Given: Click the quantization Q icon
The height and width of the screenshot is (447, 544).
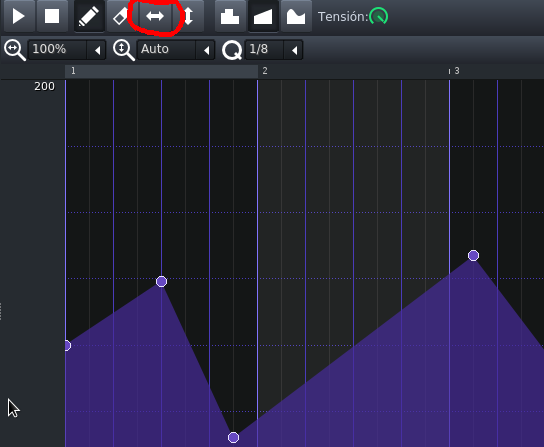Looking at the screenshot, I should [x=232, y=50].
